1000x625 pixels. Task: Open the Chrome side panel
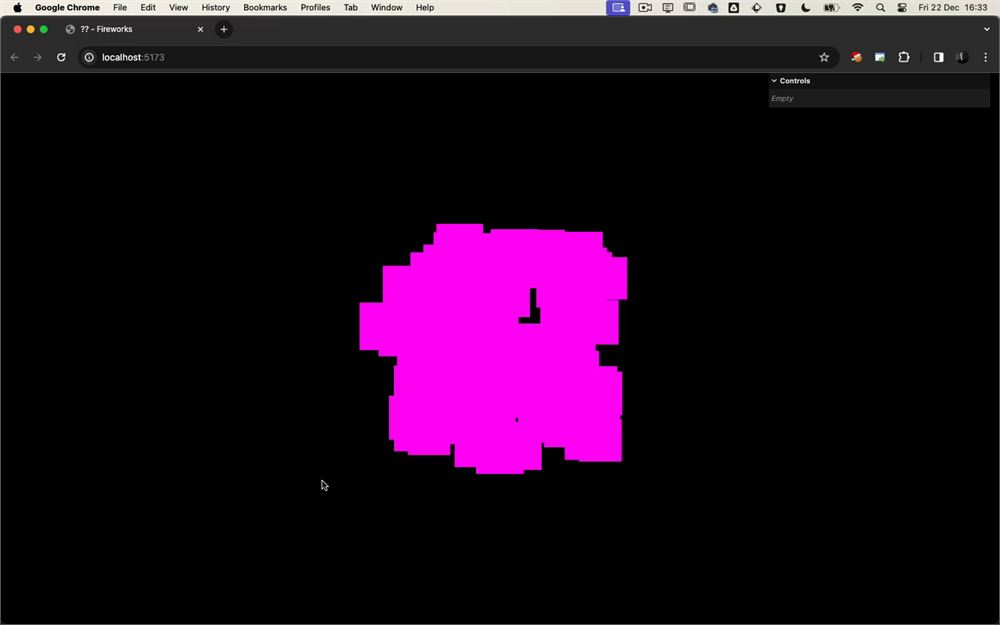click(x=938, y=57)
